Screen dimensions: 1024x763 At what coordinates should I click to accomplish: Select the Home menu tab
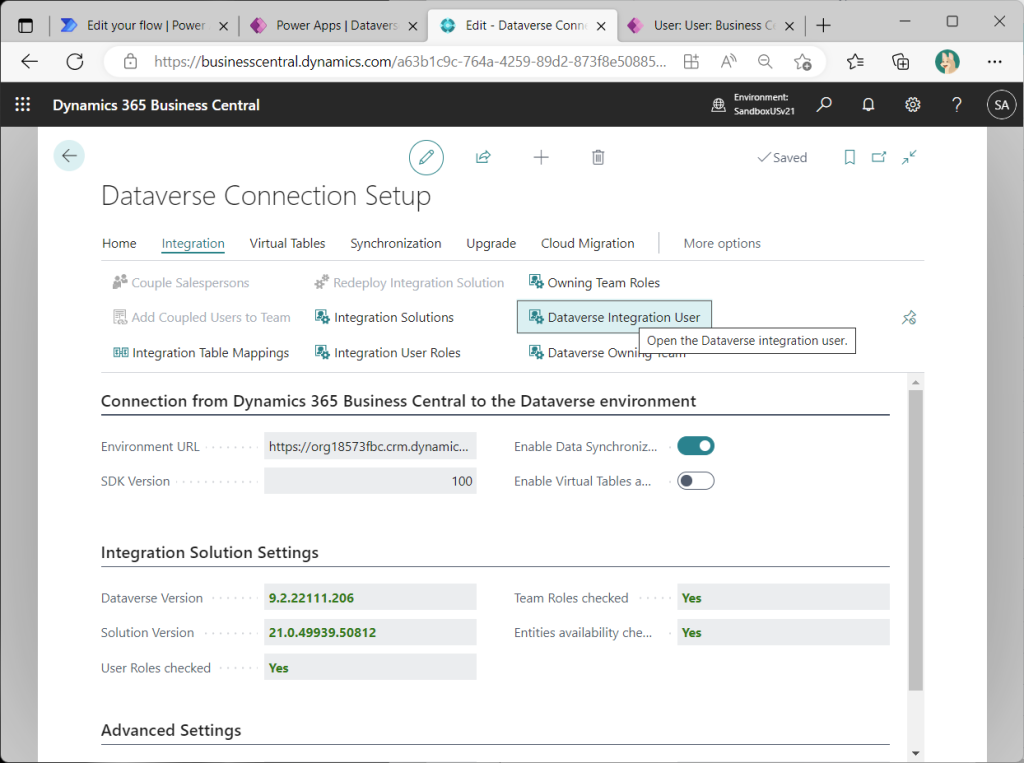(x=119, y=244)
